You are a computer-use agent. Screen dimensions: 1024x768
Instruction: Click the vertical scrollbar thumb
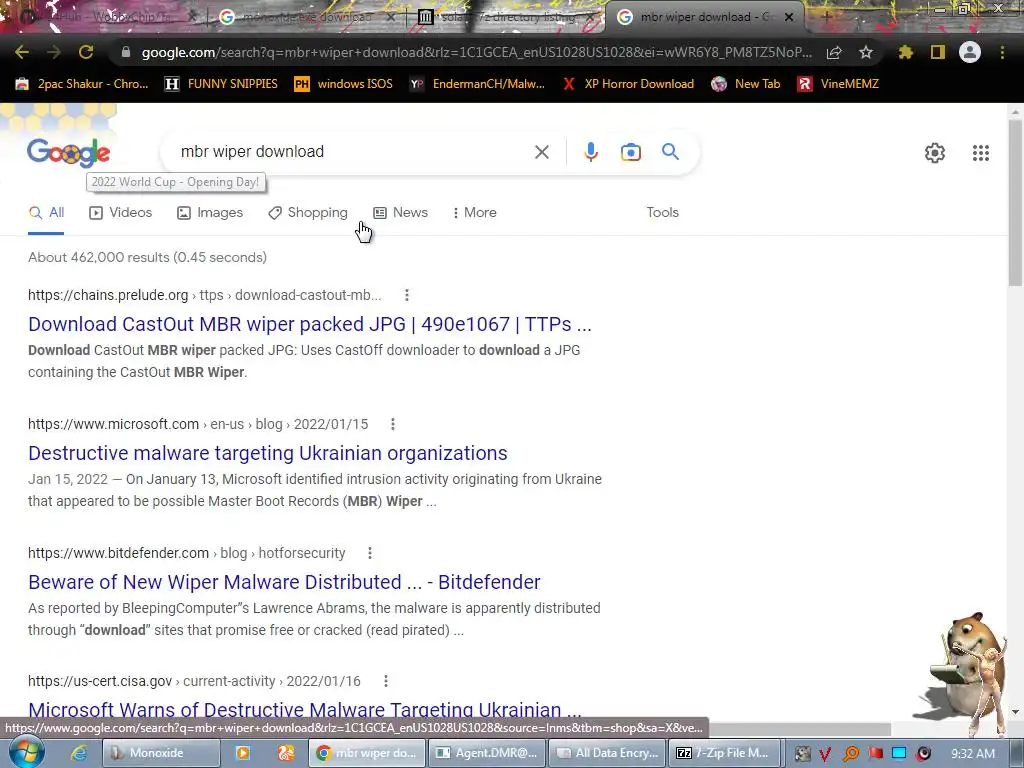pos(1015,202)
